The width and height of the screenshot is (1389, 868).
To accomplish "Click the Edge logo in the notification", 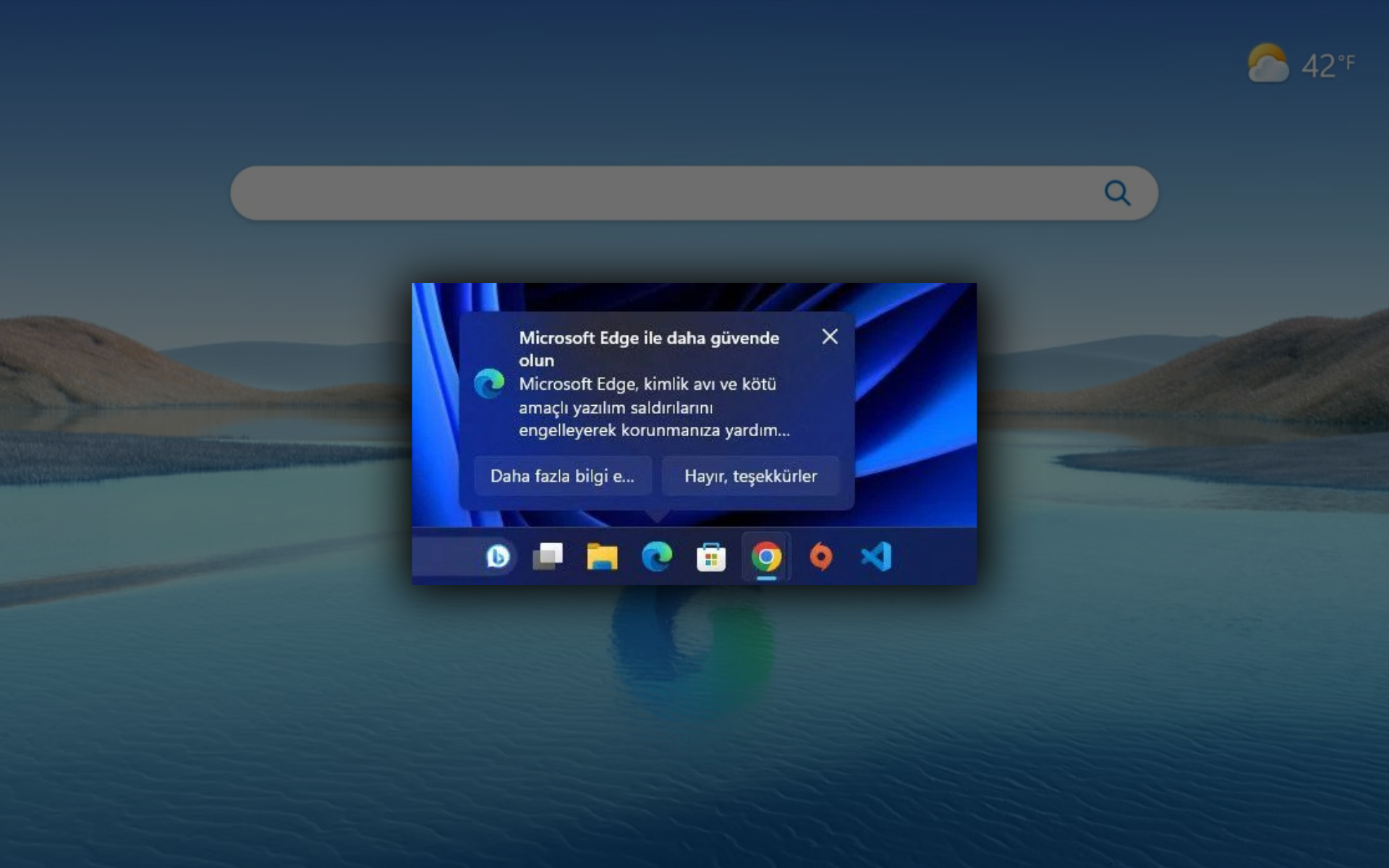I will pyautogui.click(x=489, y=383).
